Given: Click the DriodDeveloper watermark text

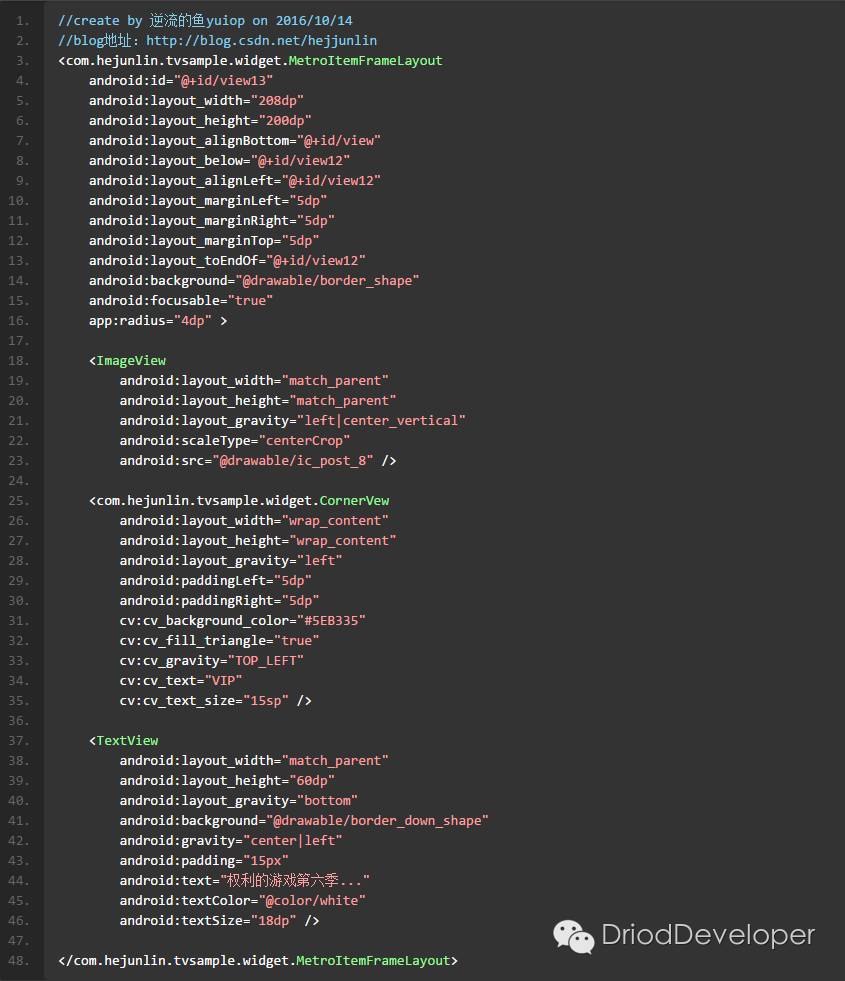Looking at the screenshot, I should pos(707,935).
